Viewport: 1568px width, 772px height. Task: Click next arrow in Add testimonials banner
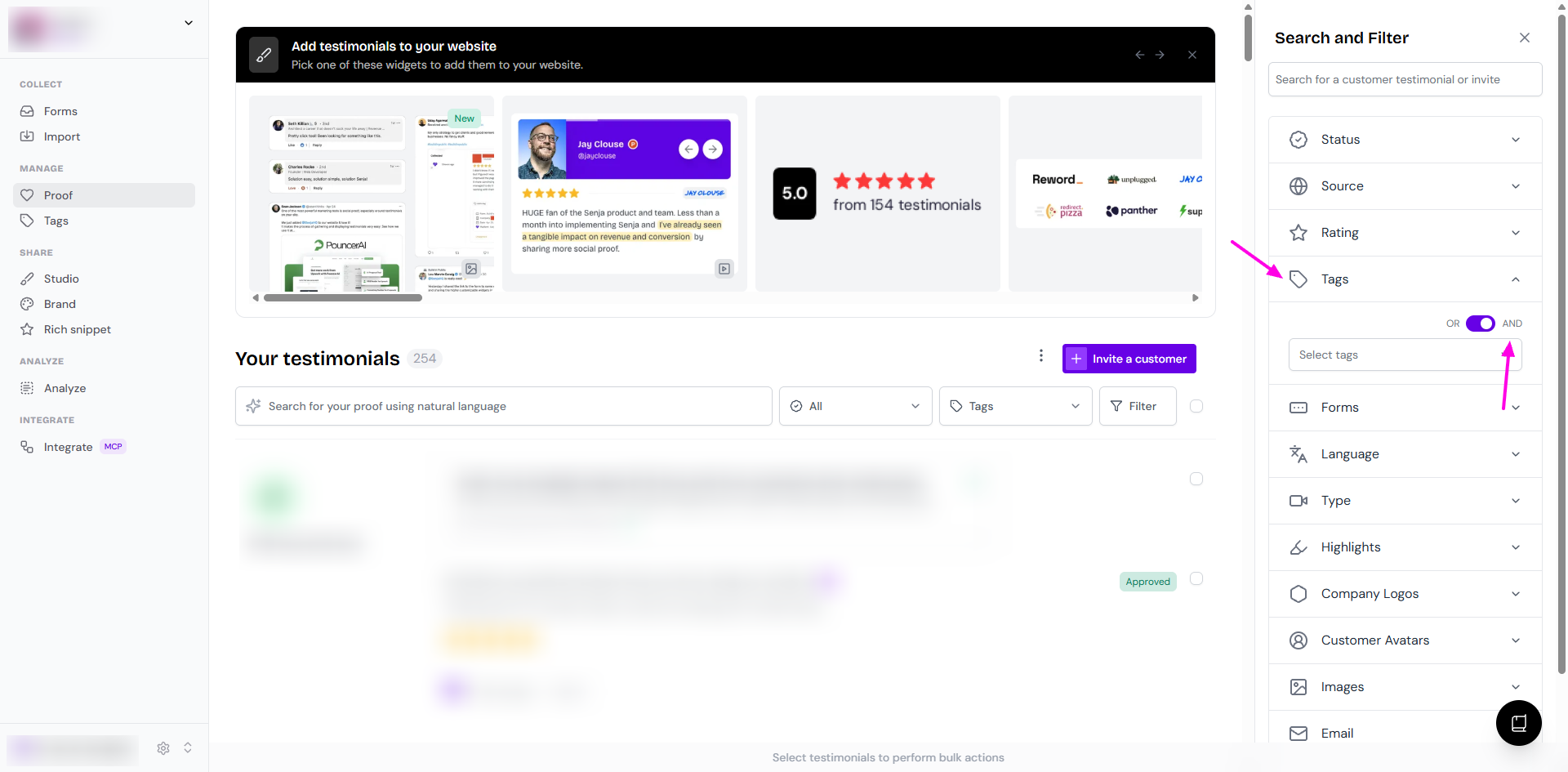[x=1160, y=55]
